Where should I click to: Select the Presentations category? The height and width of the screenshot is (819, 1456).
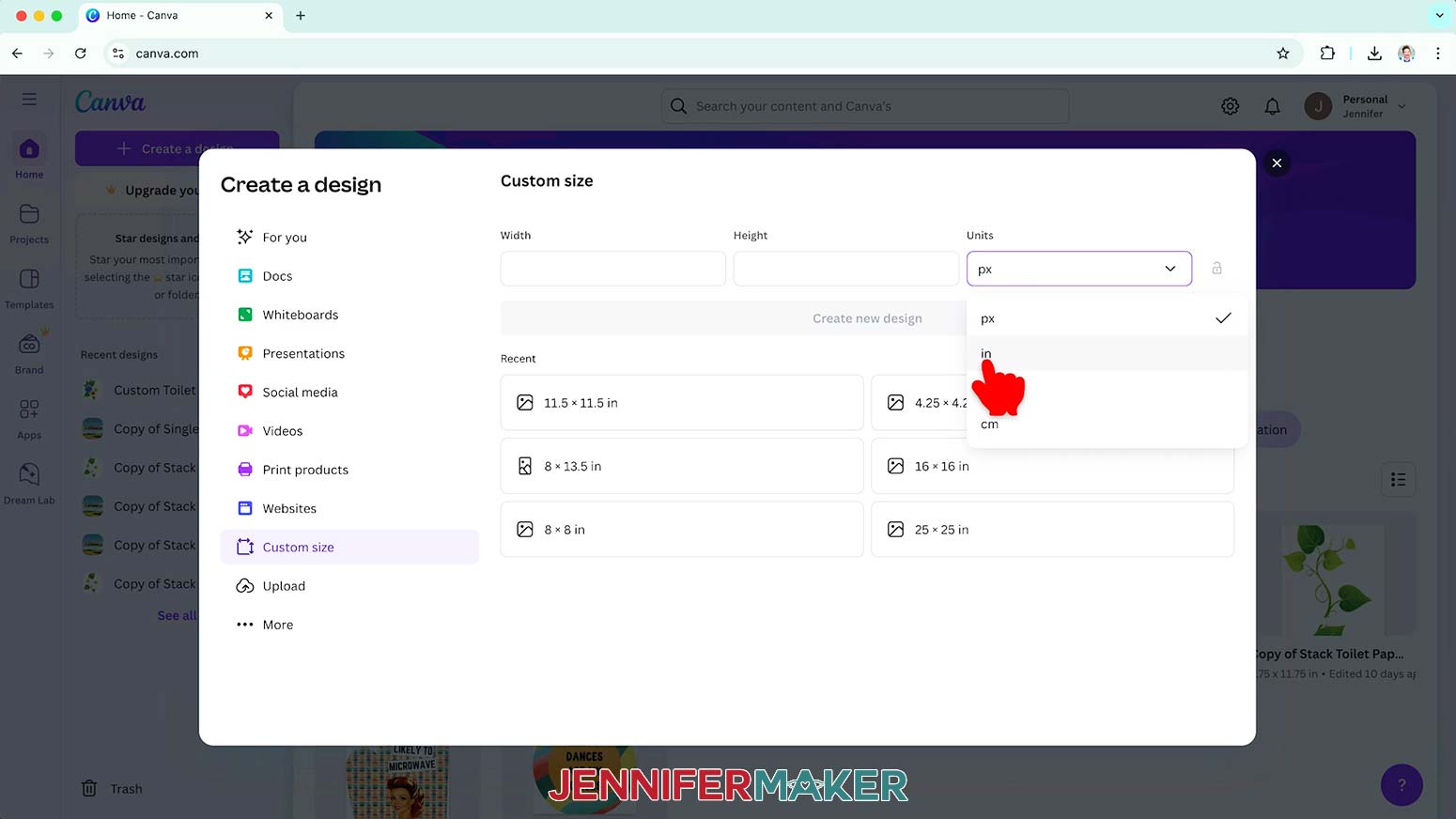tap(349, 353)
